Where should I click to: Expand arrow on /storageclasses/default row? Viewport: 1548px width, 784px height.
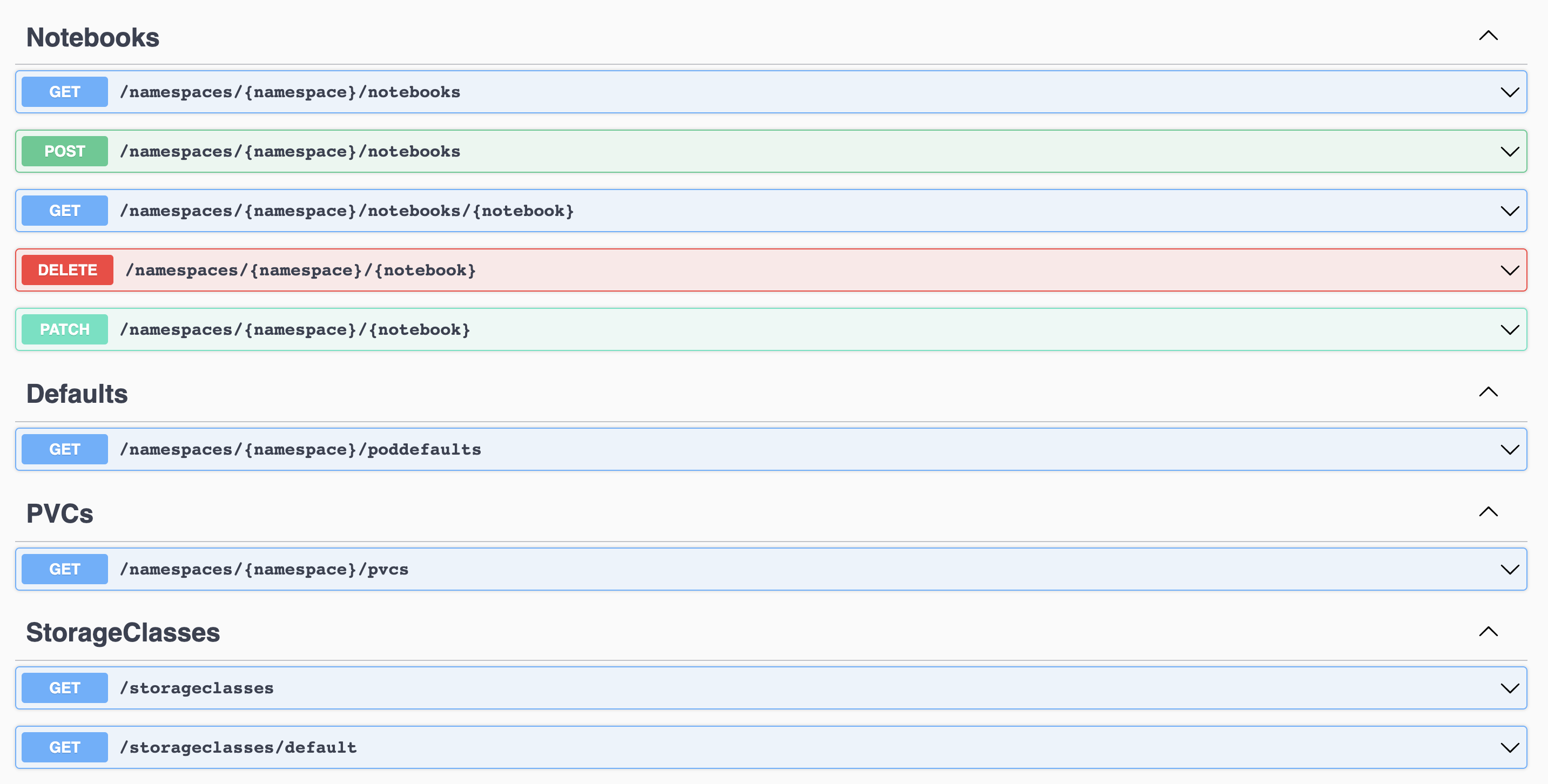click(1510, 747)
